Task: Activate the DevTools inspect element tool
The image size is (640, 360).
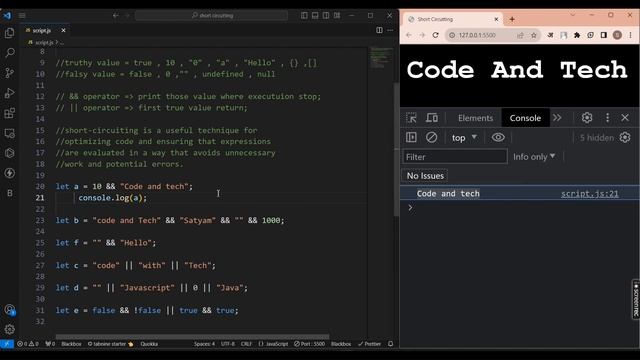Action: [411, 118]
